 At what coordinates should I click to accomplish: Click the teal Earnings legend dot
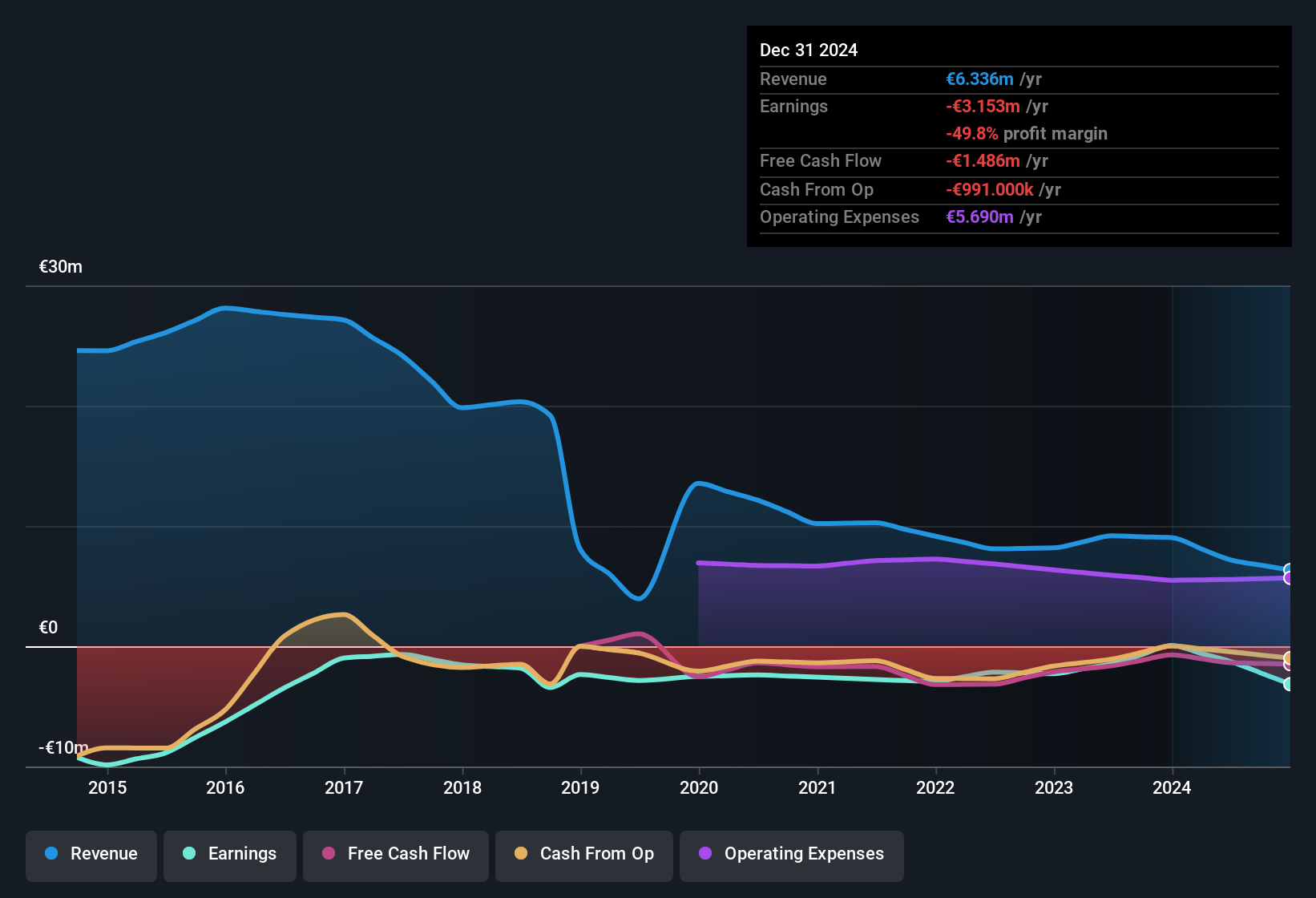tap(189, 854)
